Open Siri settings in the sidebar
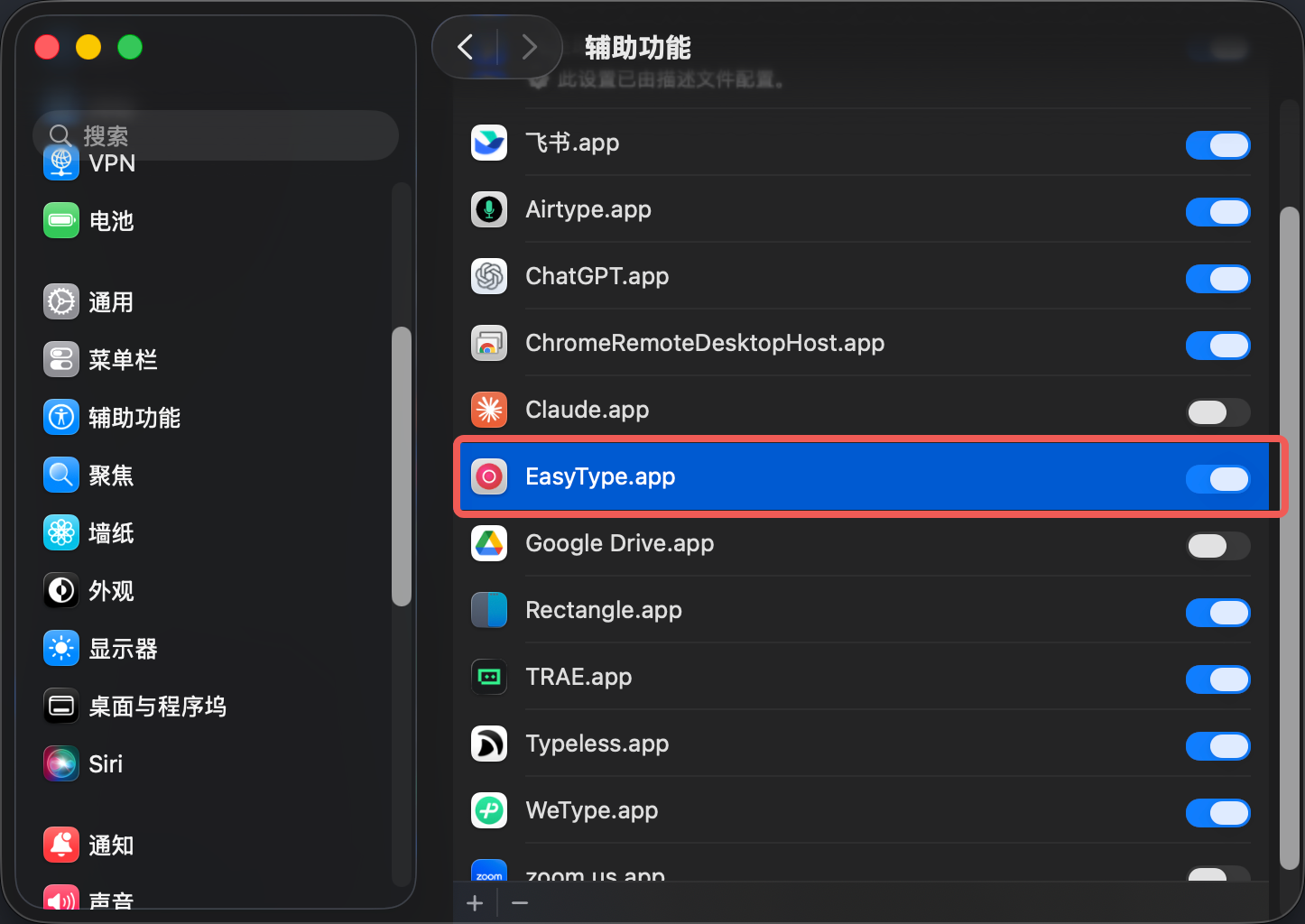 [x=104, y=762]
